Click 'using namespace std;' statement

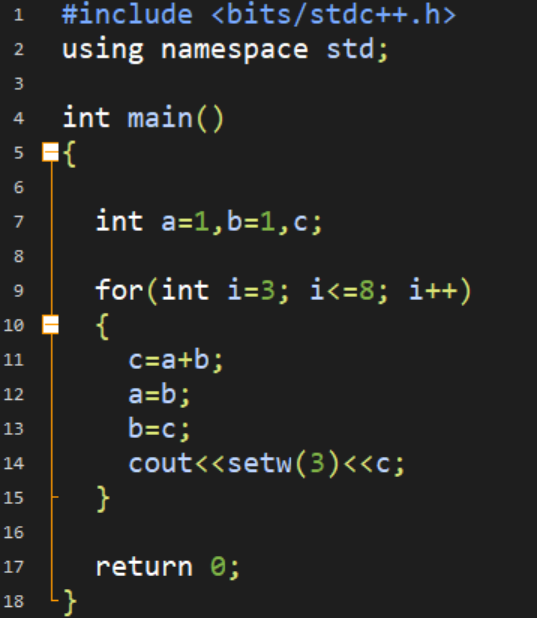(226, 50)
